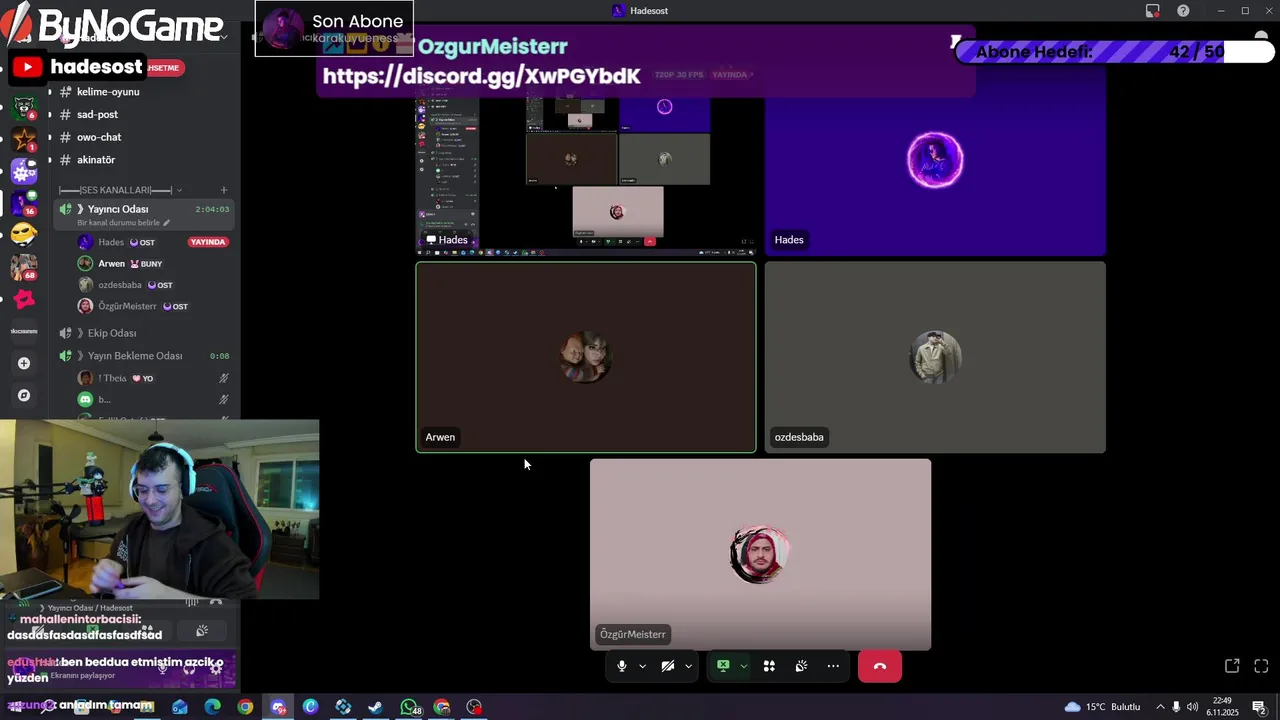The height and width of the screenshot is (720, 1280).
Task: Toggle full screen for the call view
Action: [1261, 666]
